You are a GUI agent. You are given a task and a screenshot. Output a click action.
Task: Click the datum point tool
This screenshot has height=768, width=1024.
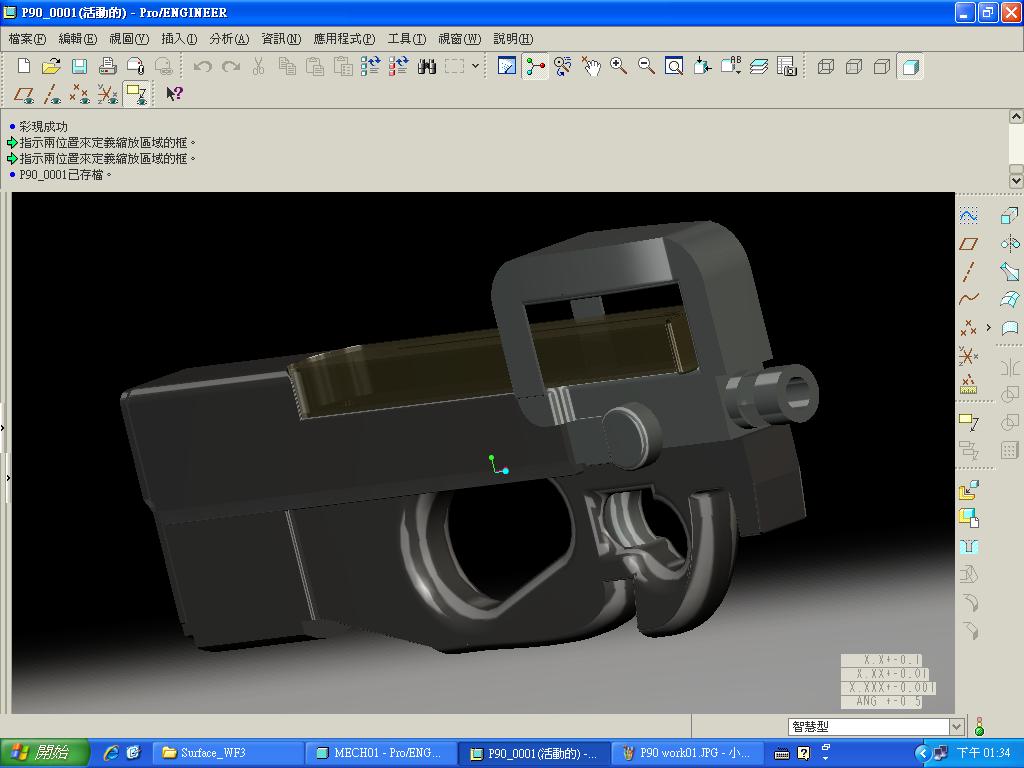tap(968, 327)
